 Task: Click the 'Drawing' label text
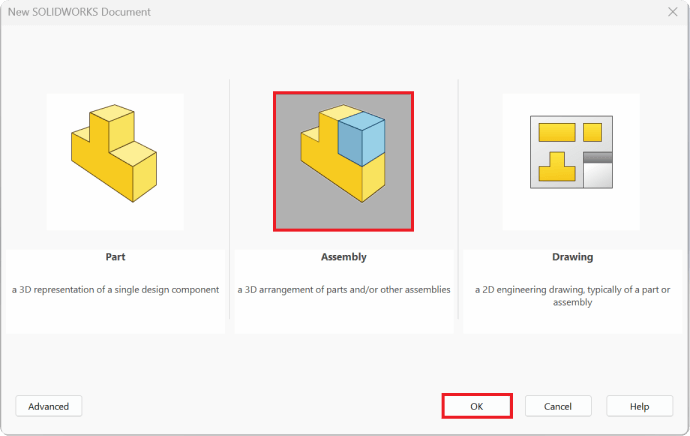(x=573, y=257)
